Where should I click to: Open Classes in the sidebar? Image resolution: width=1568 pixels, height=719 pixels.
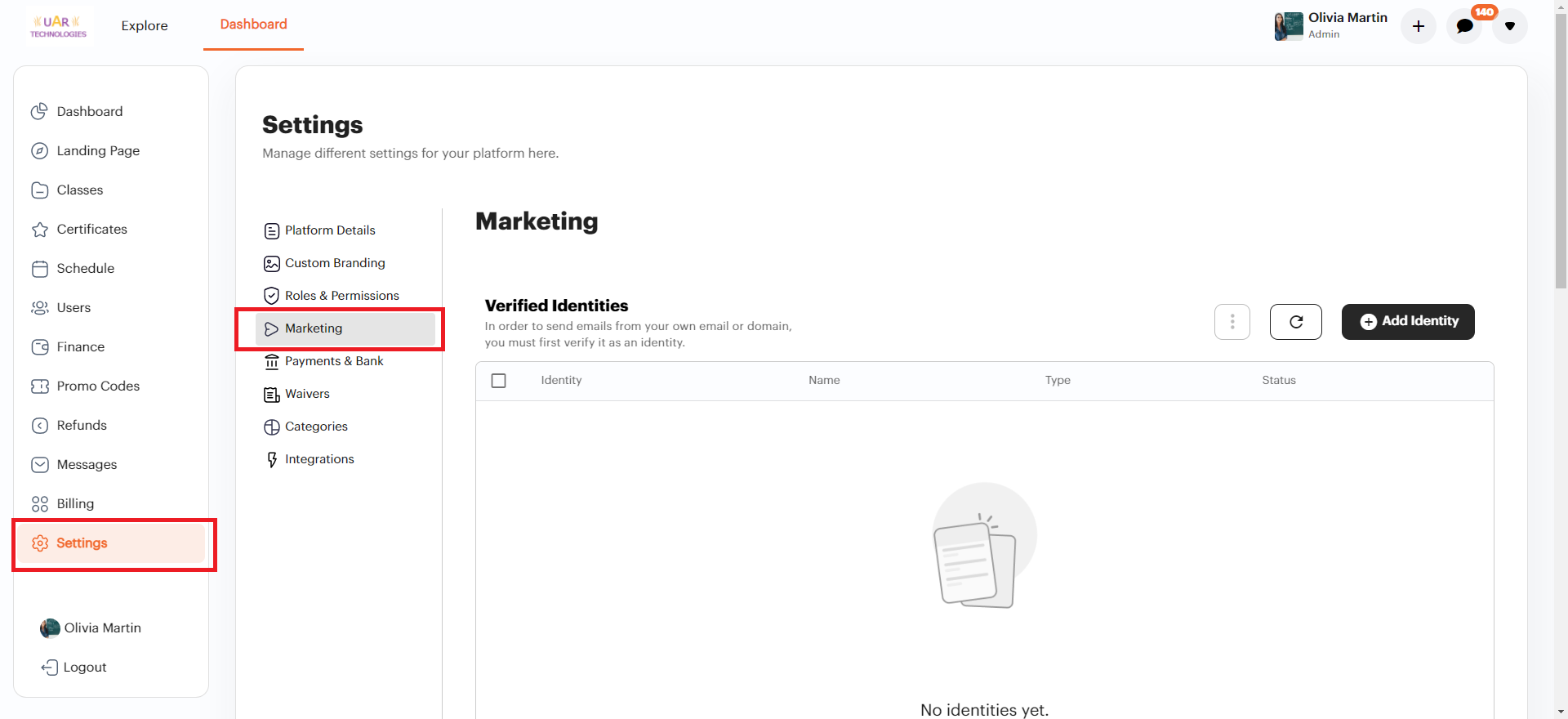click(x=80, y=190)
